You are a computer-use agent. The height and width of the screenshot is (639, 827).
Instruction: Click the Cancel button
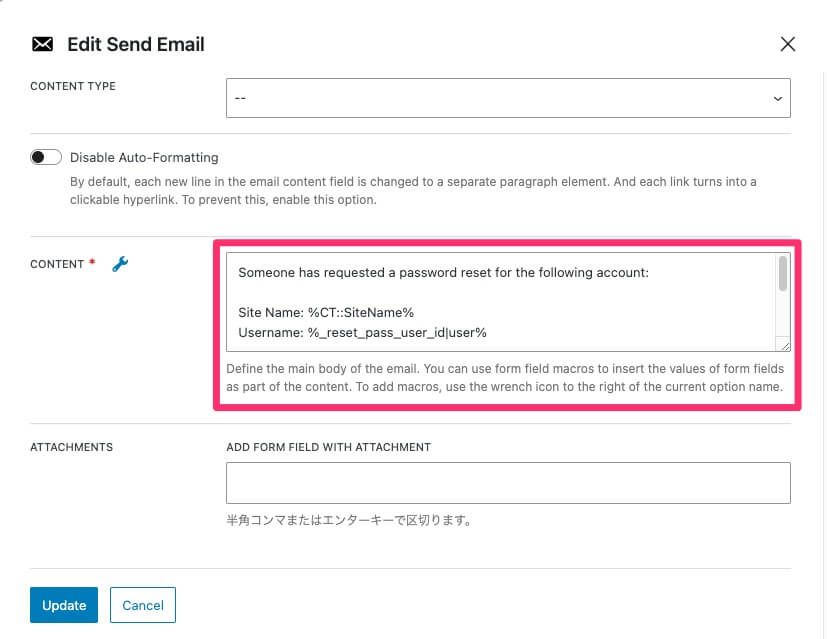(143, 605)
